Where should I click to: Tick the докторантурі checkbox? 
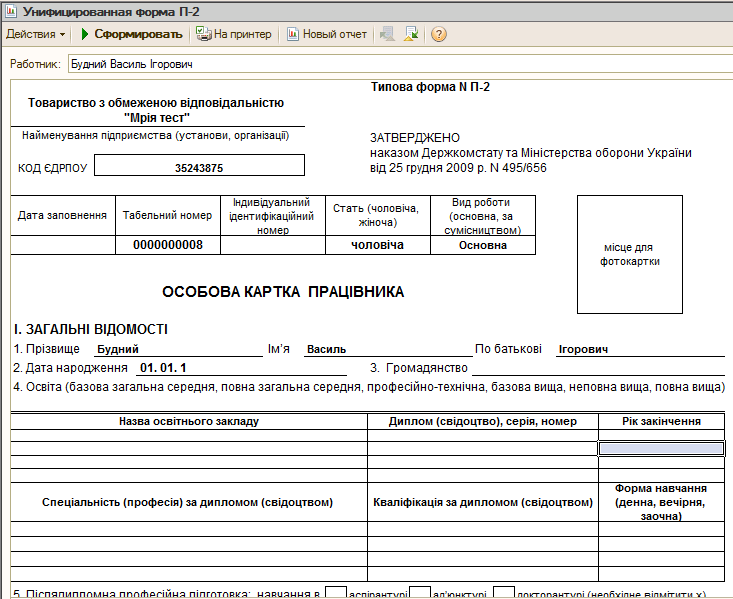pyautogui.click(x=504, y=593)
